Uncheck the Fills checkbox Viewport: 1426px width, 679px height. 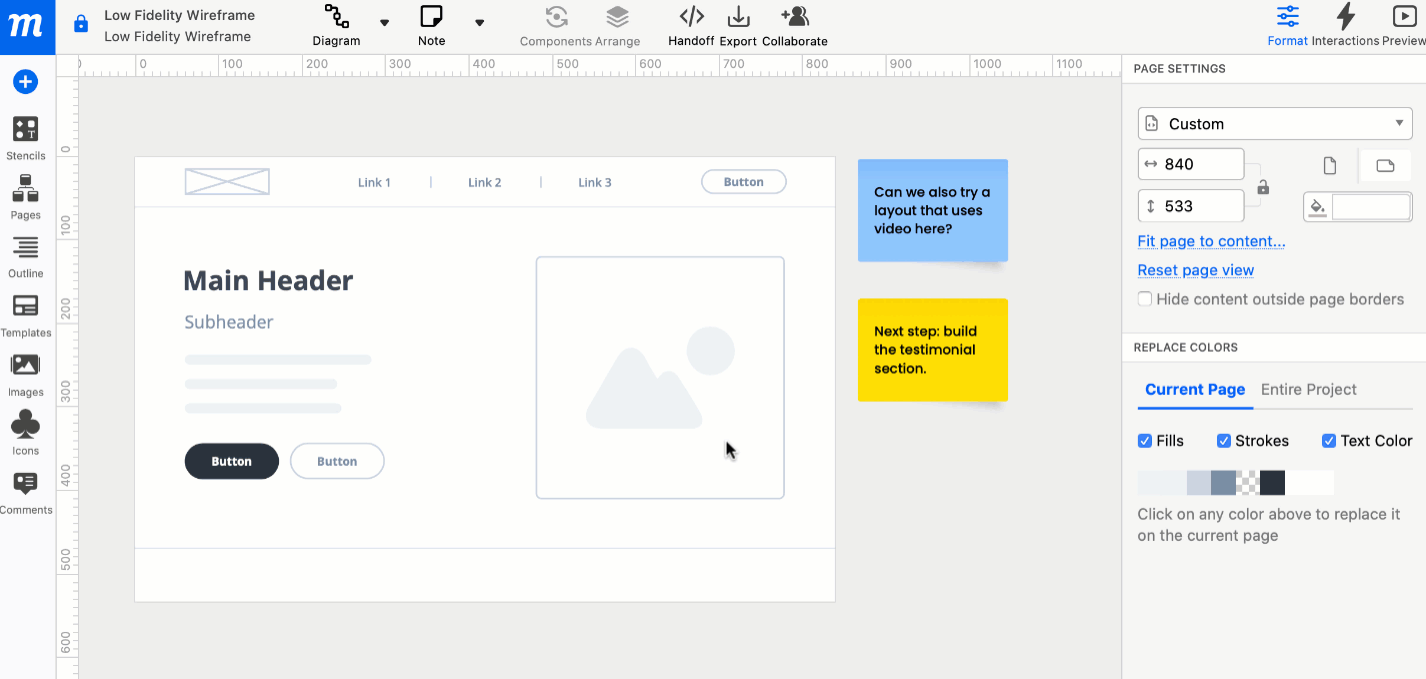click(1145, 441)
